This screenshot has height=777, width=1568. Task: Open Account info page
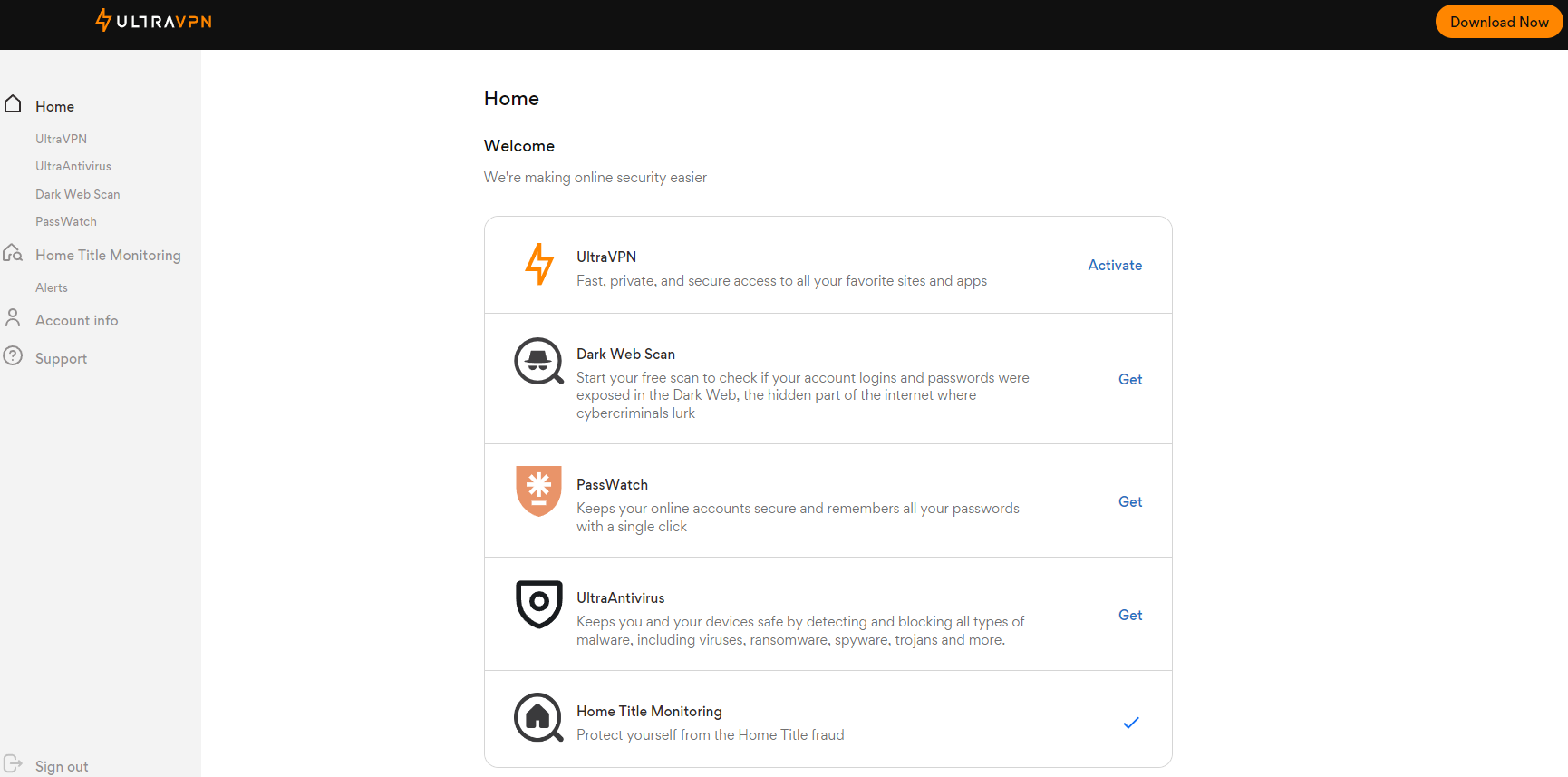click(77, 321)
